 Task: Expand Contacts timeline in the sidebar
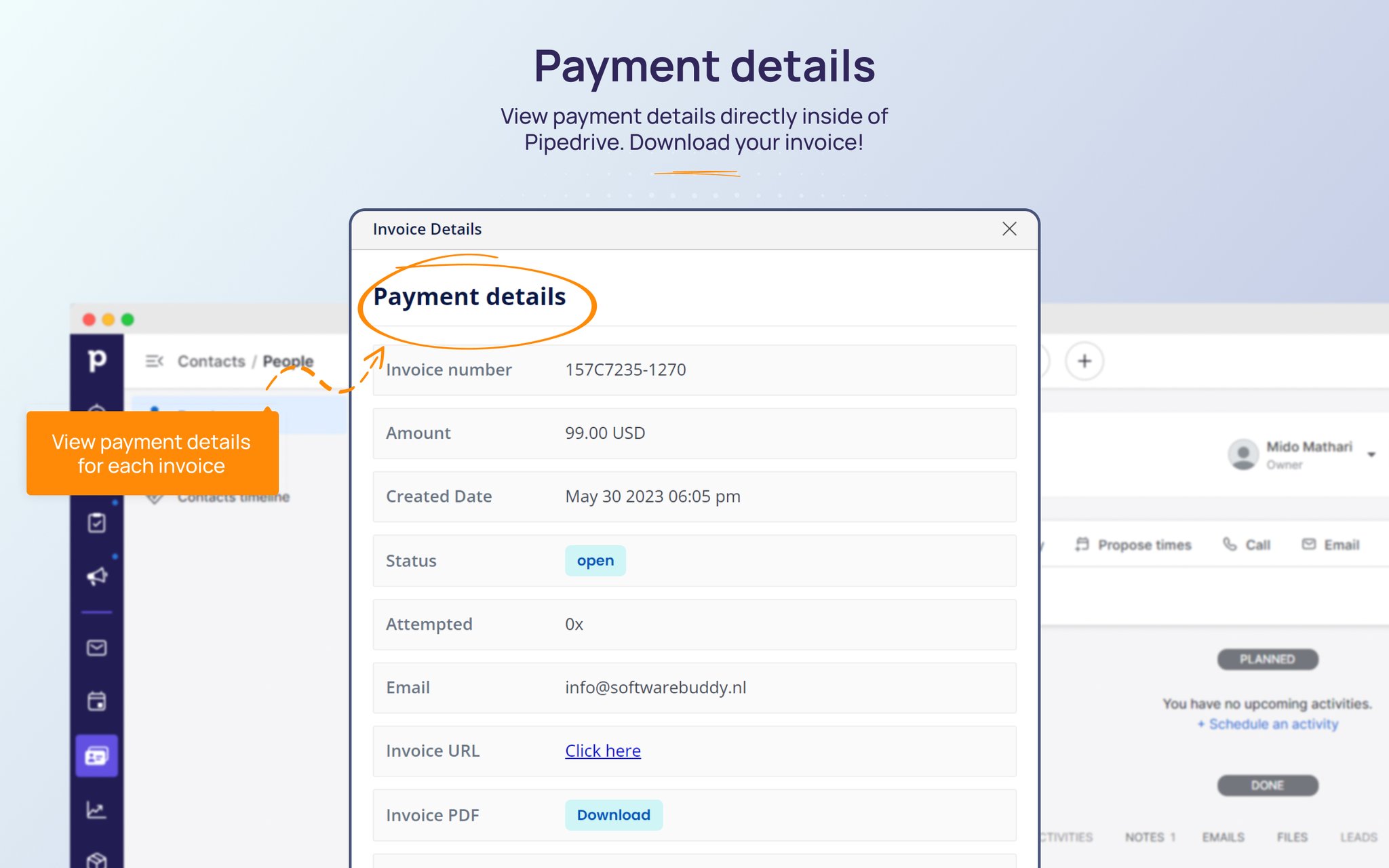point(234,496)
